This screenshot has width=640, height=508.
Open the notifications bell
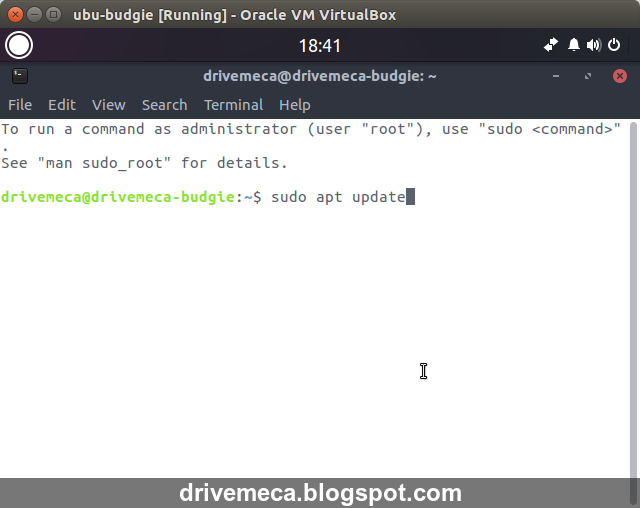pyautogui.click(x=574, y=44)
